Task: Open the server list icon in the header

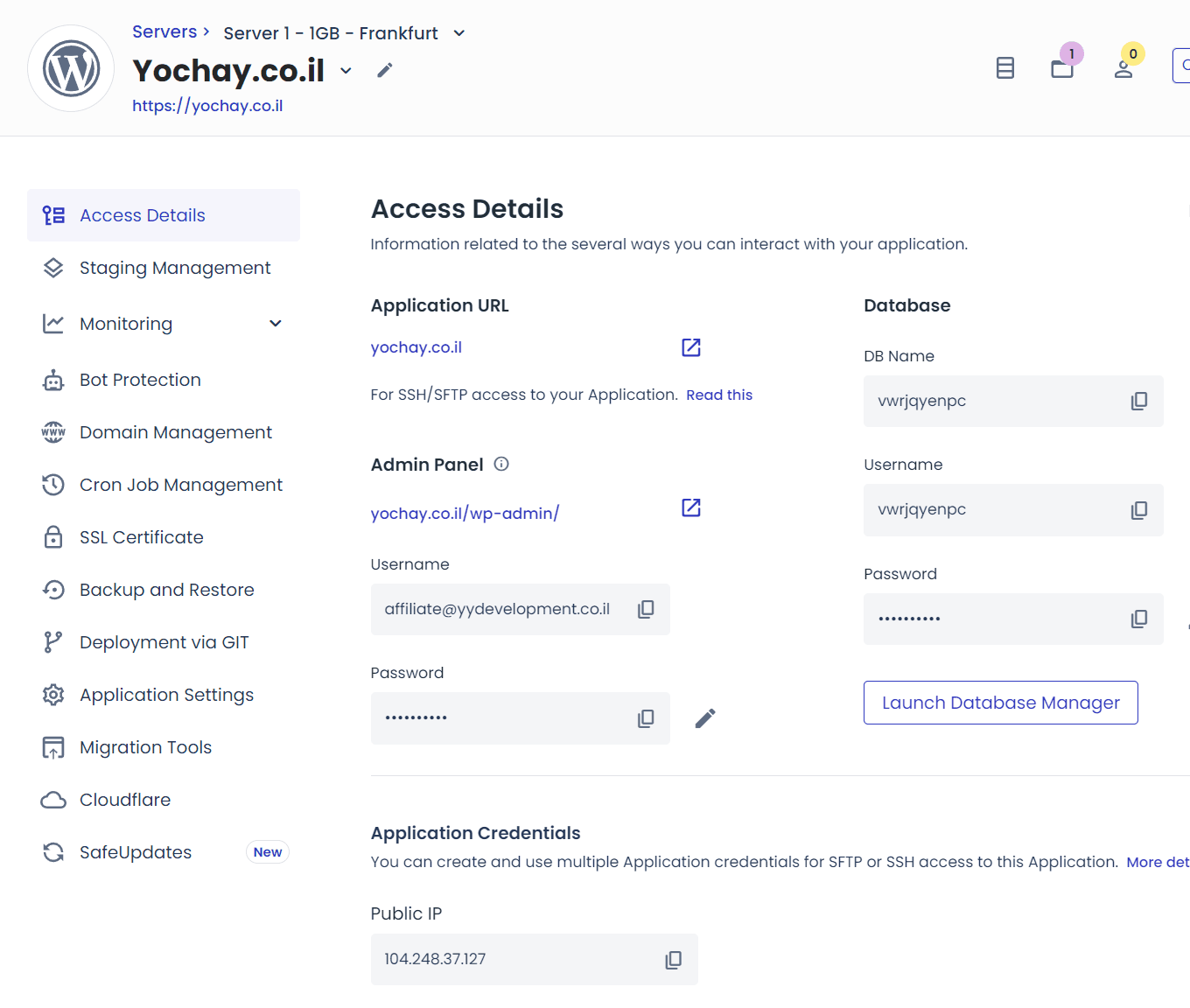Action: 1005,67
